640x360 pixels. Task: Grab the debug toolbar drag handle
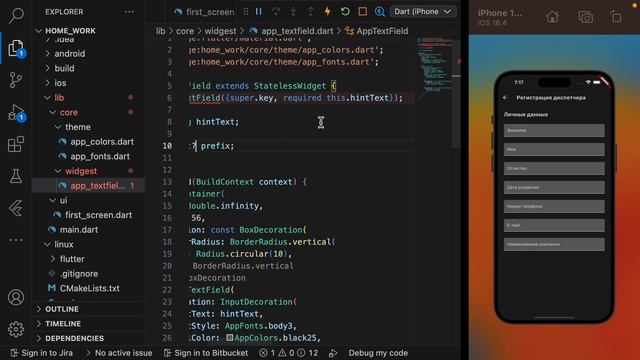coord(246,11)
